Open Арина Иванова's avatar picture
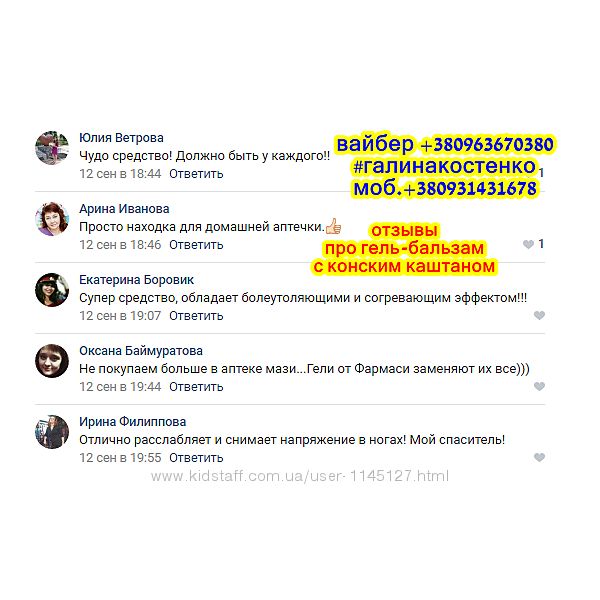The image size is (600, 600). tap(52, 219)
